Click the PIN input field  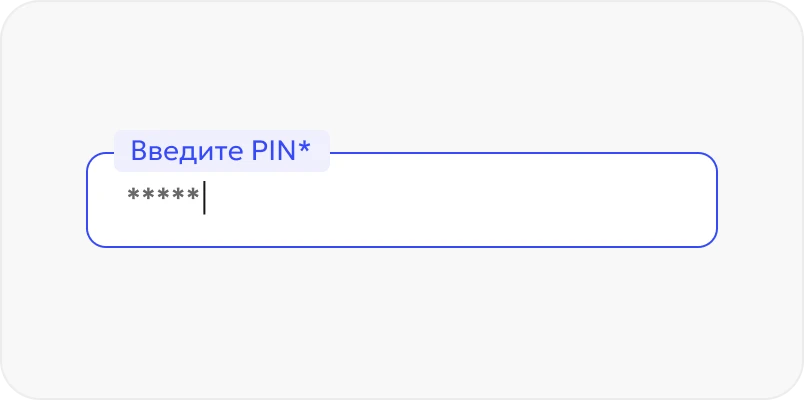click(x=400, y=200)
